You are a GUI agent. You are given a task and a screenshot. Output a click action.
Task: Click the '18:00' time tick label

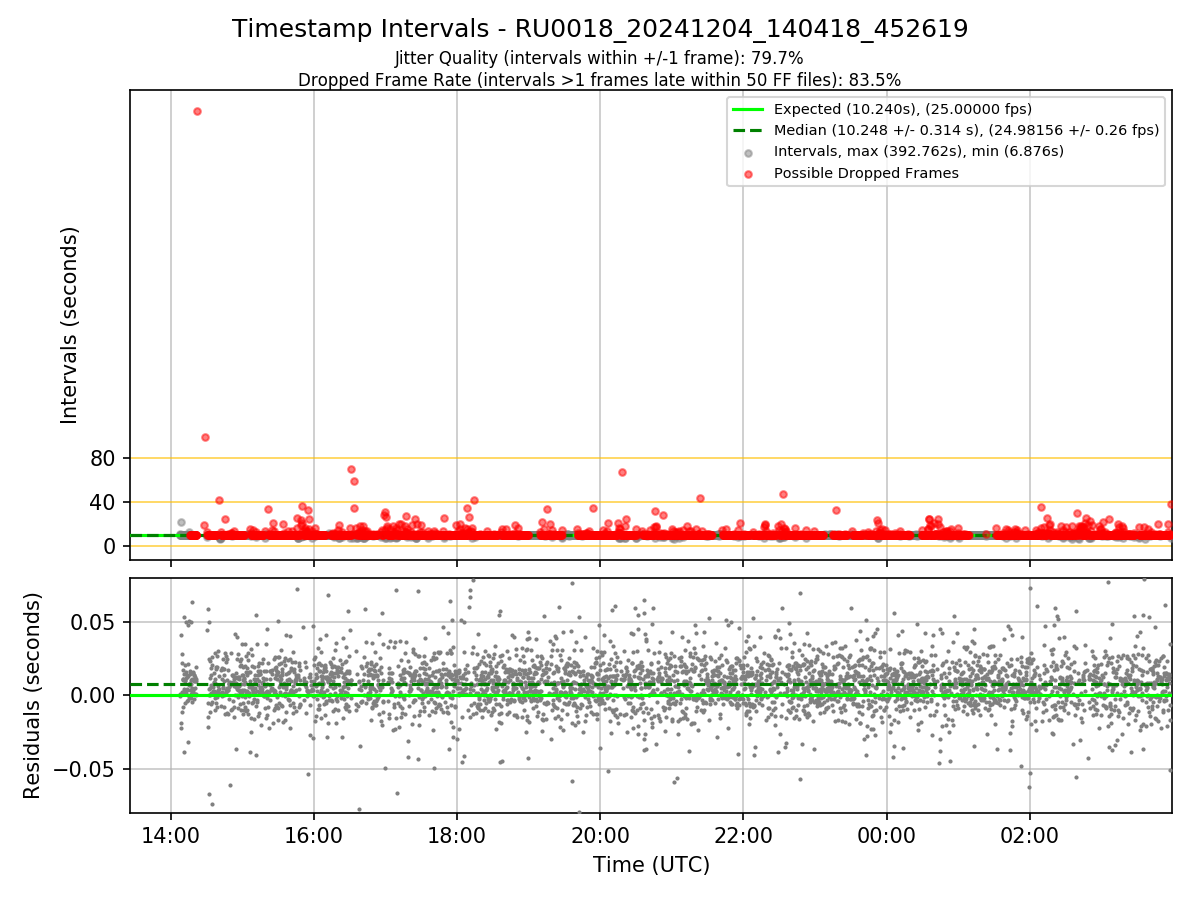pyautogui.click(x=457, y=834)
